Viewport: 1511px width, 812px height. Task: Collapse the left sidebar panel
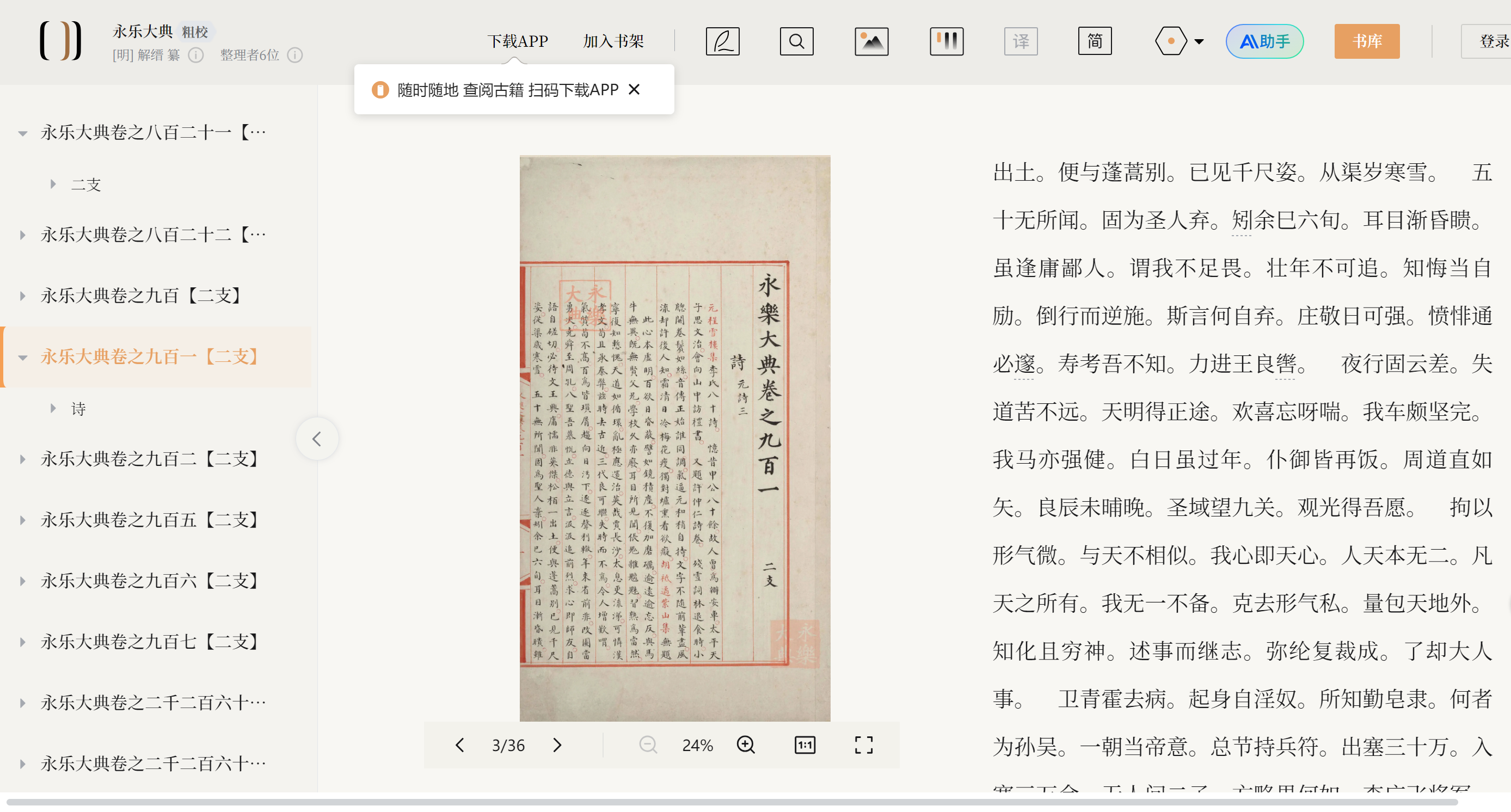pyautogui.click(x=317, y=439)
